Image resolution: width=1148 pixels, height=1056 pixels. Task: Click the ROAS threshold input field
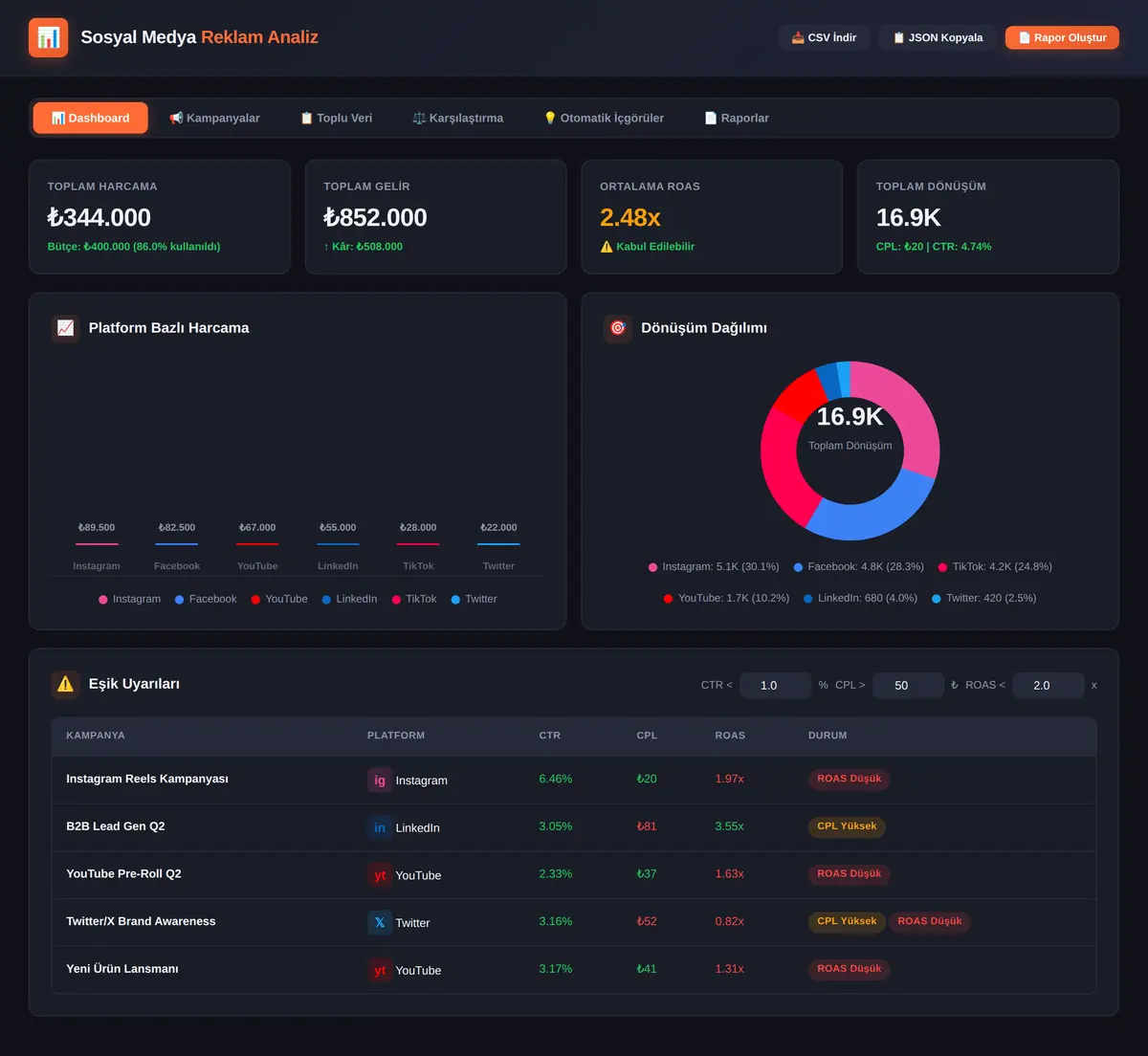point(1049,685)
